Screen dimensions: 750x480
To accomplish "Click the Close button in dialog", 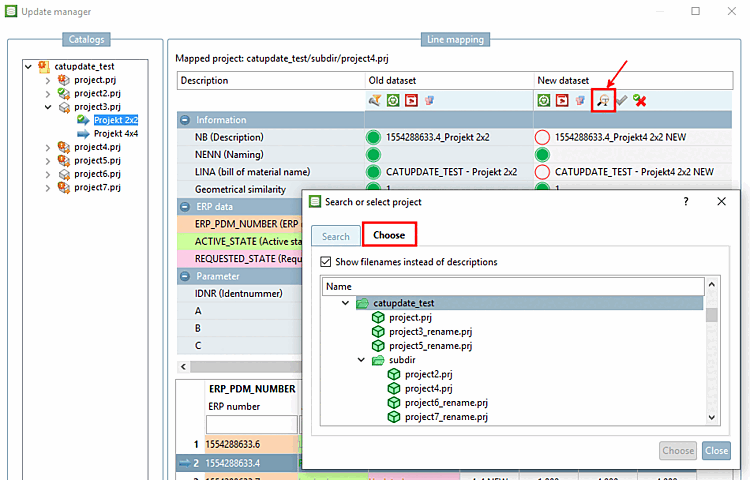I will 717,450.
